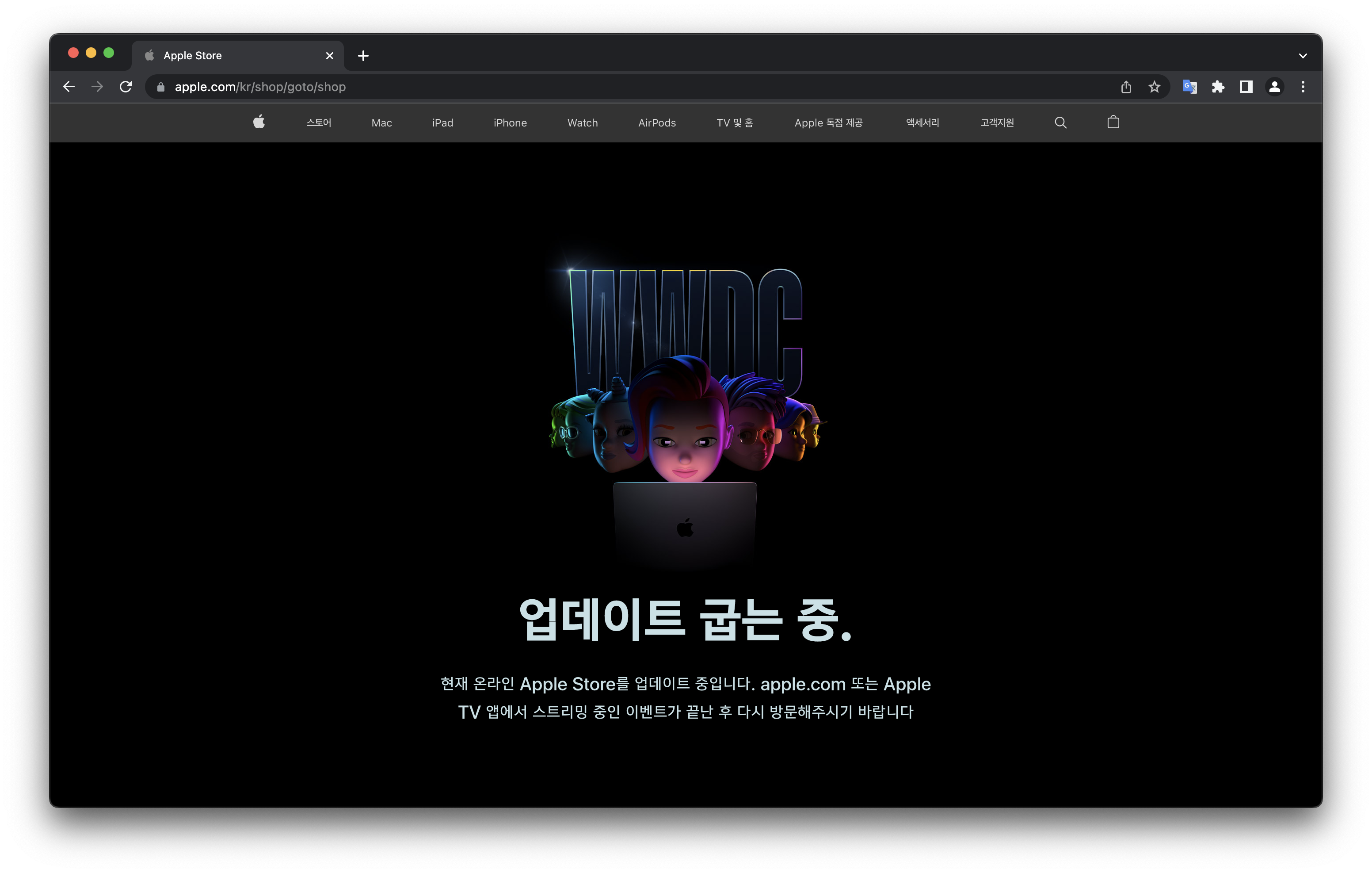
Task: Click the padlock icon in the address bar
Action: tap(161, 87)
